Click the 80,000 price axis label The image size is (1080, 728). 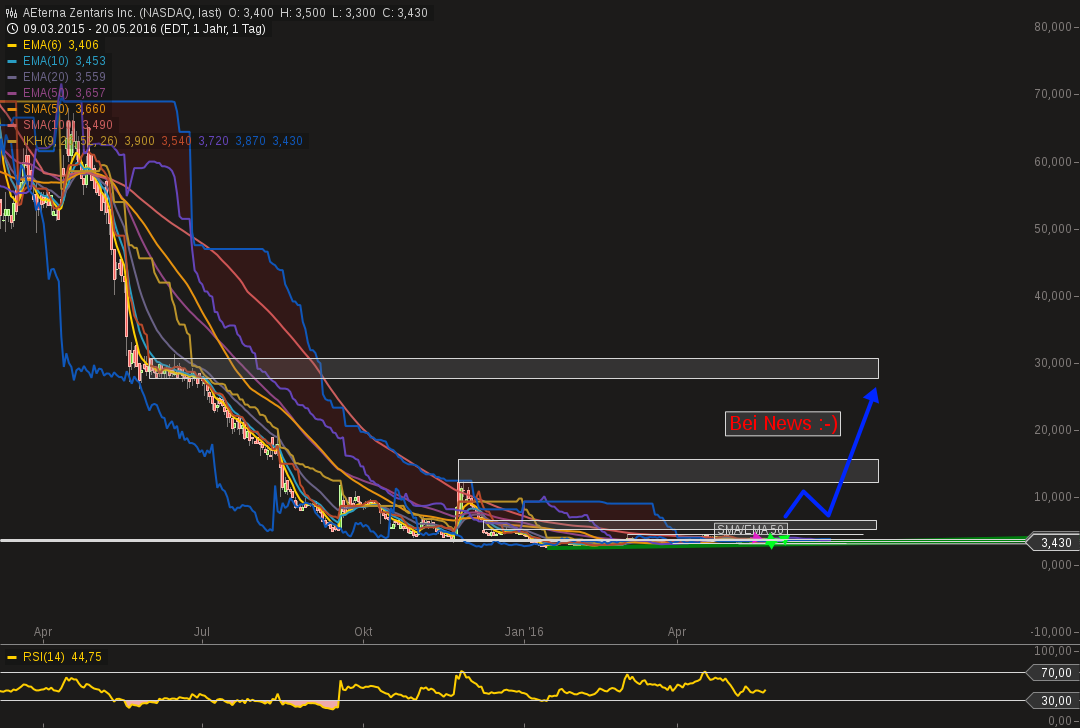[x=1053, y=27]
